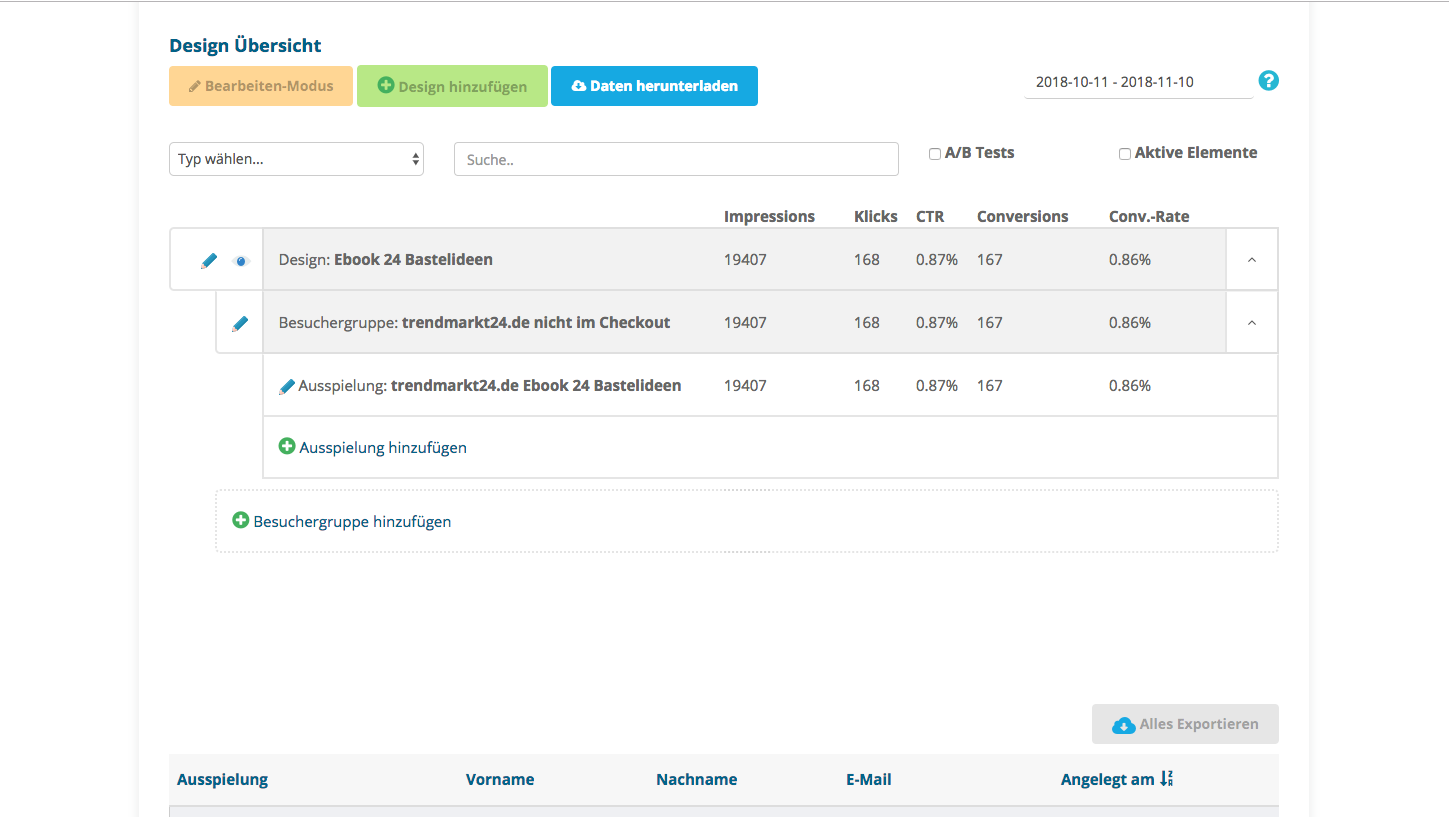Click the Design hinzufügen button
Image resolution: width=1449 pixels, height=817 pixels.
(x=452, y=86)
